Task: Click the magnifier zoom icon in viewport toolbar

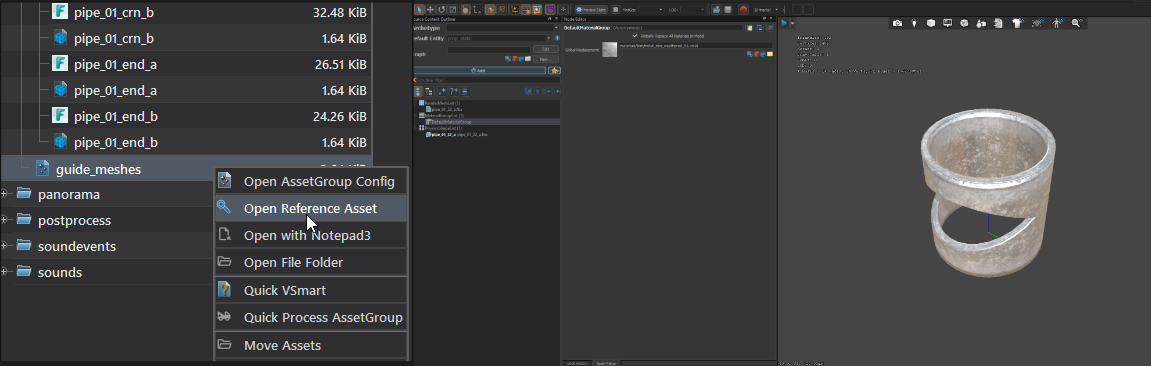Action: tap(1077, 23)
